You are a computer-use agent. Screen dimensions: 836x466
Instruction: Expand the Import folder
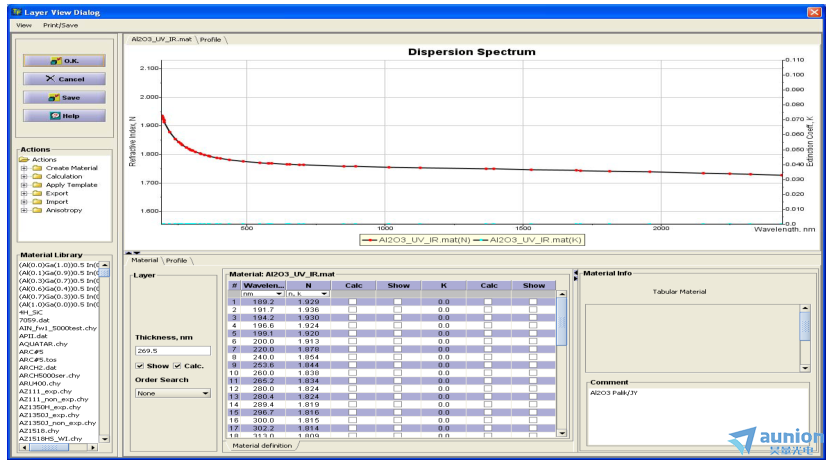coord(24,202)
